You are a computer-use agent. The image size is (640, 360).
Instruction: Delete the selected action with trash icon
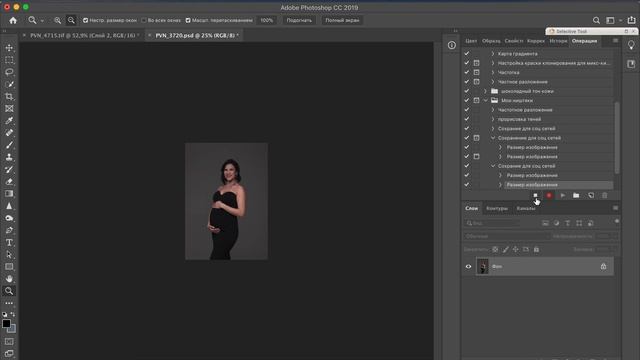[x=604, y=196]
